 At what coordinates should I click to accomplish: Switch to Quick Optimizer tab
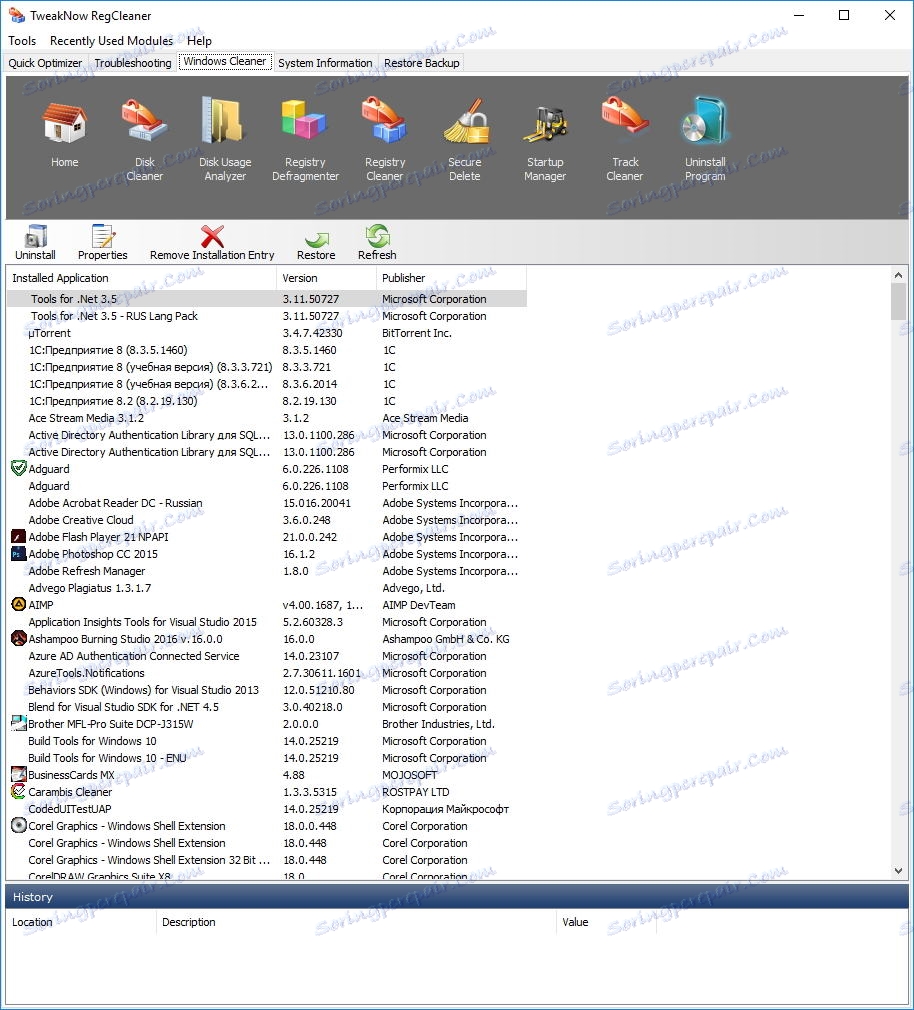tap(45, 62)
